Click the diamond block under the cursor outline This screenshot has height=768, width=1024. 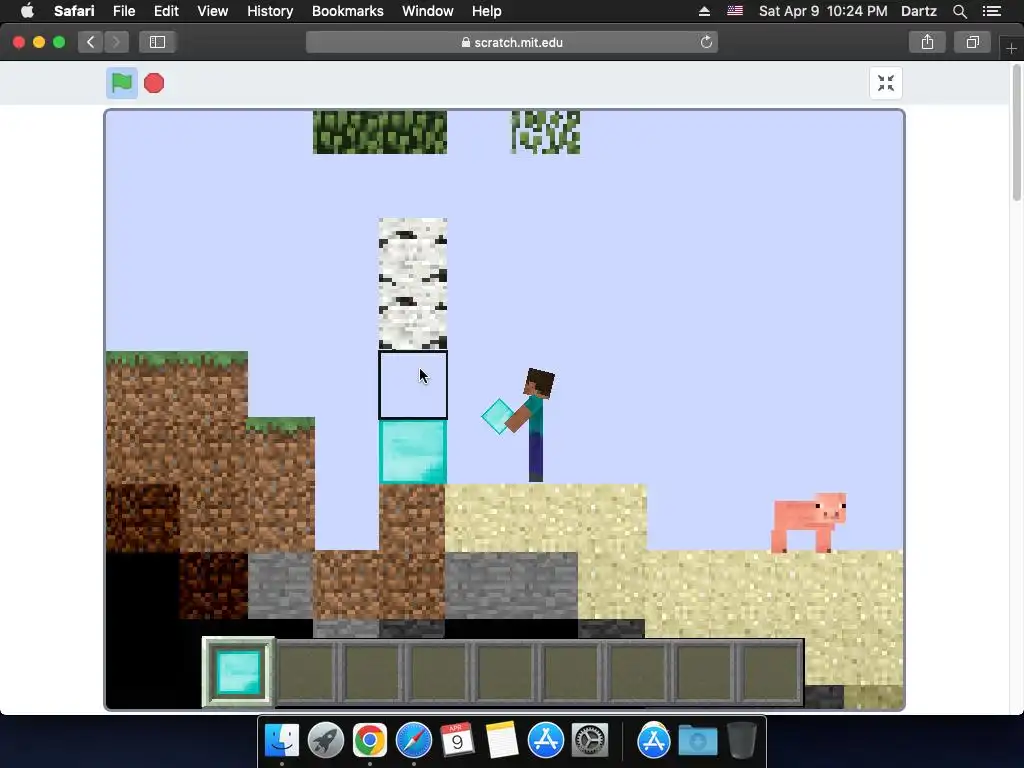pos(413,452)
